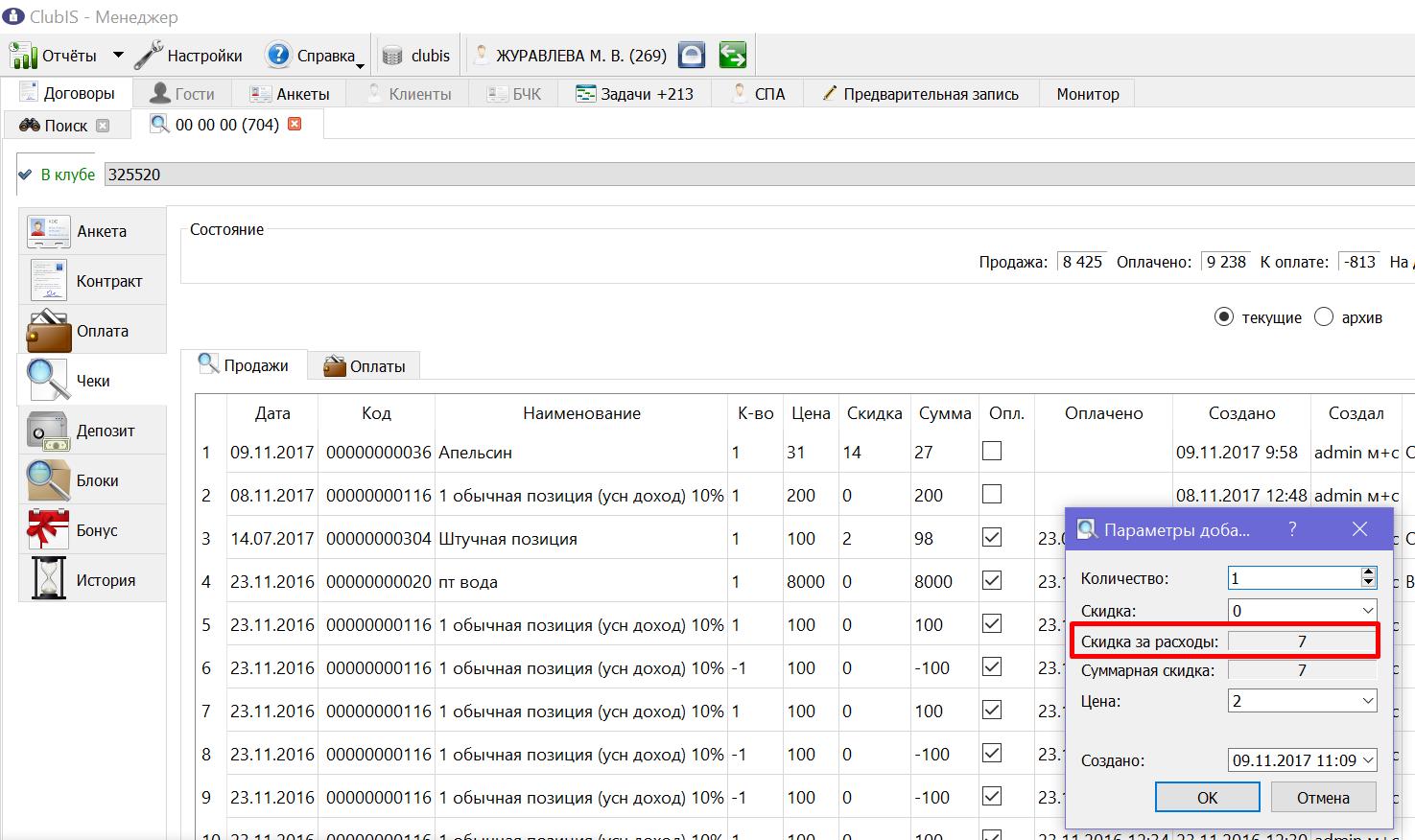
Task: Toggle paid checkbox for row 2
Action: click(x=992, y=494)
